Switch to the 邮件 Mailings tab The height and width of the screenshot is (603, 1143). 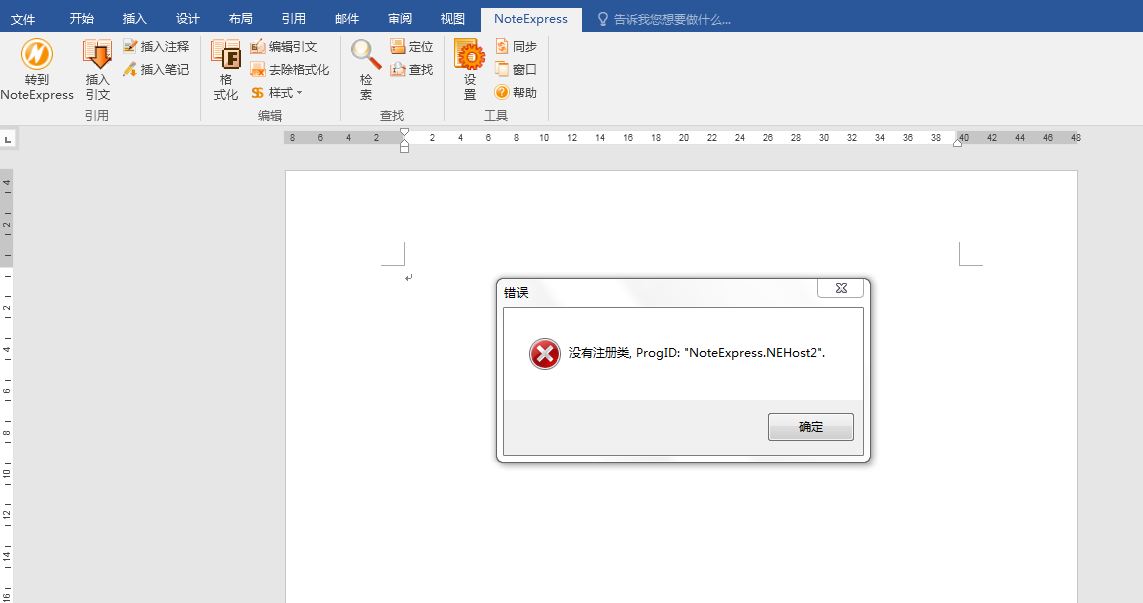point(347,19)
